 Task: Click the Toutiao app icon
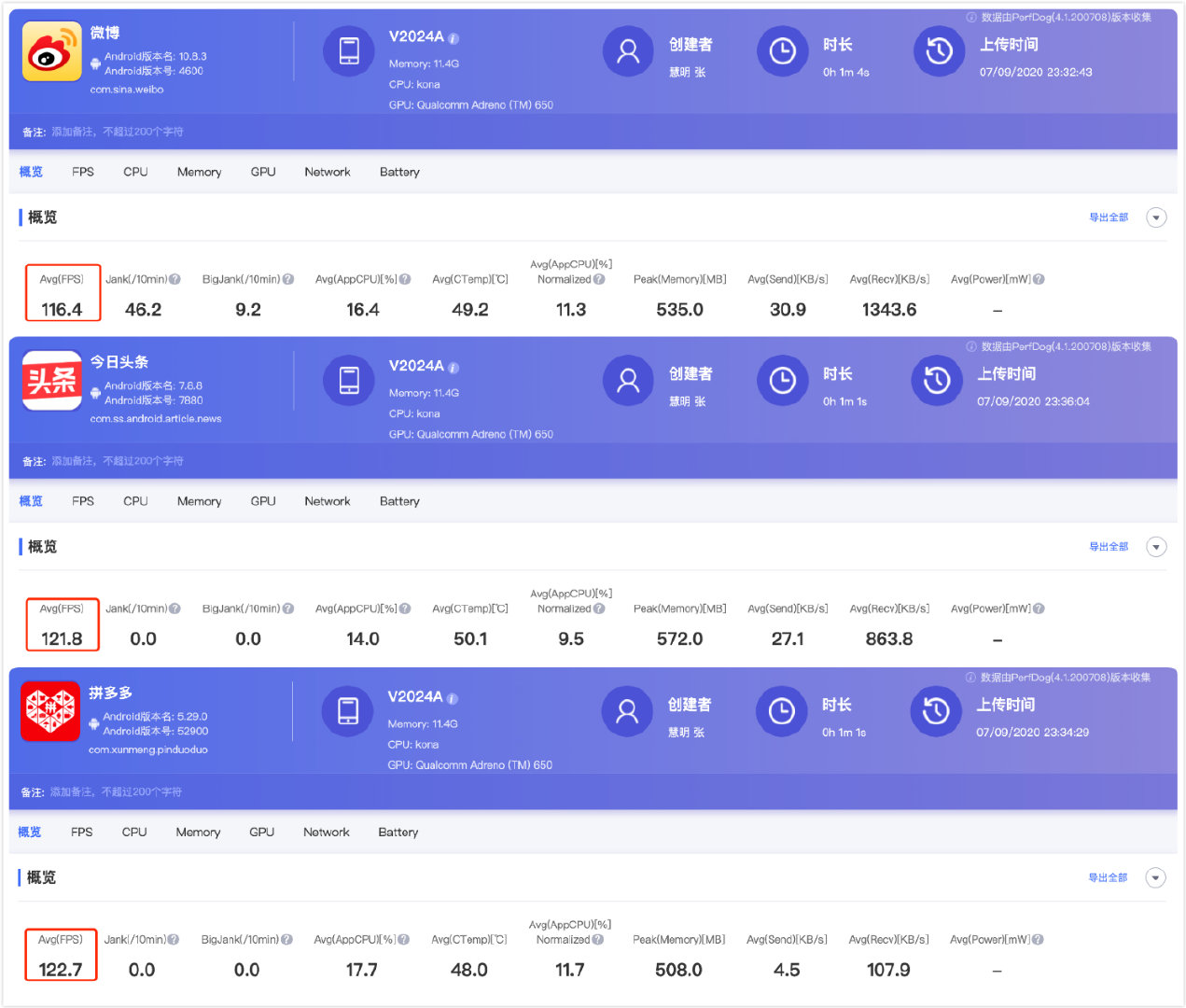pos(51,381)
